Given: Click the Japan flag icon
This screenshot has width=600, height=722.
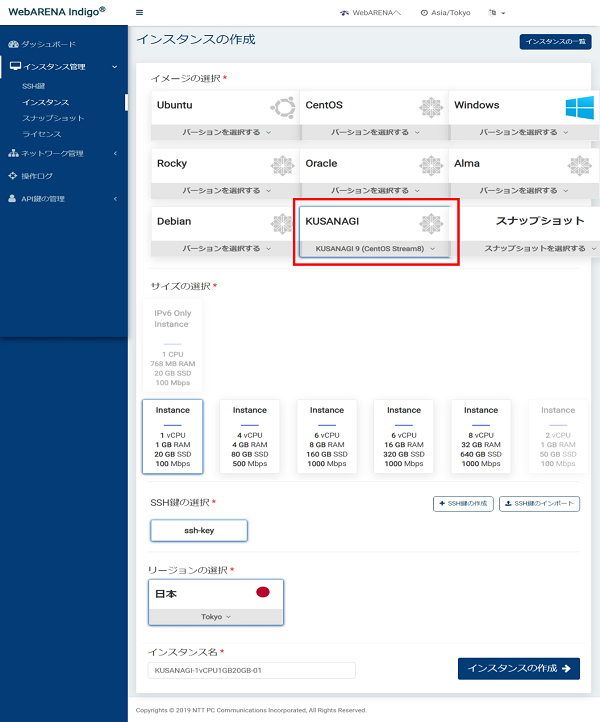Looking at the screenshot, I should click(263, 592).
